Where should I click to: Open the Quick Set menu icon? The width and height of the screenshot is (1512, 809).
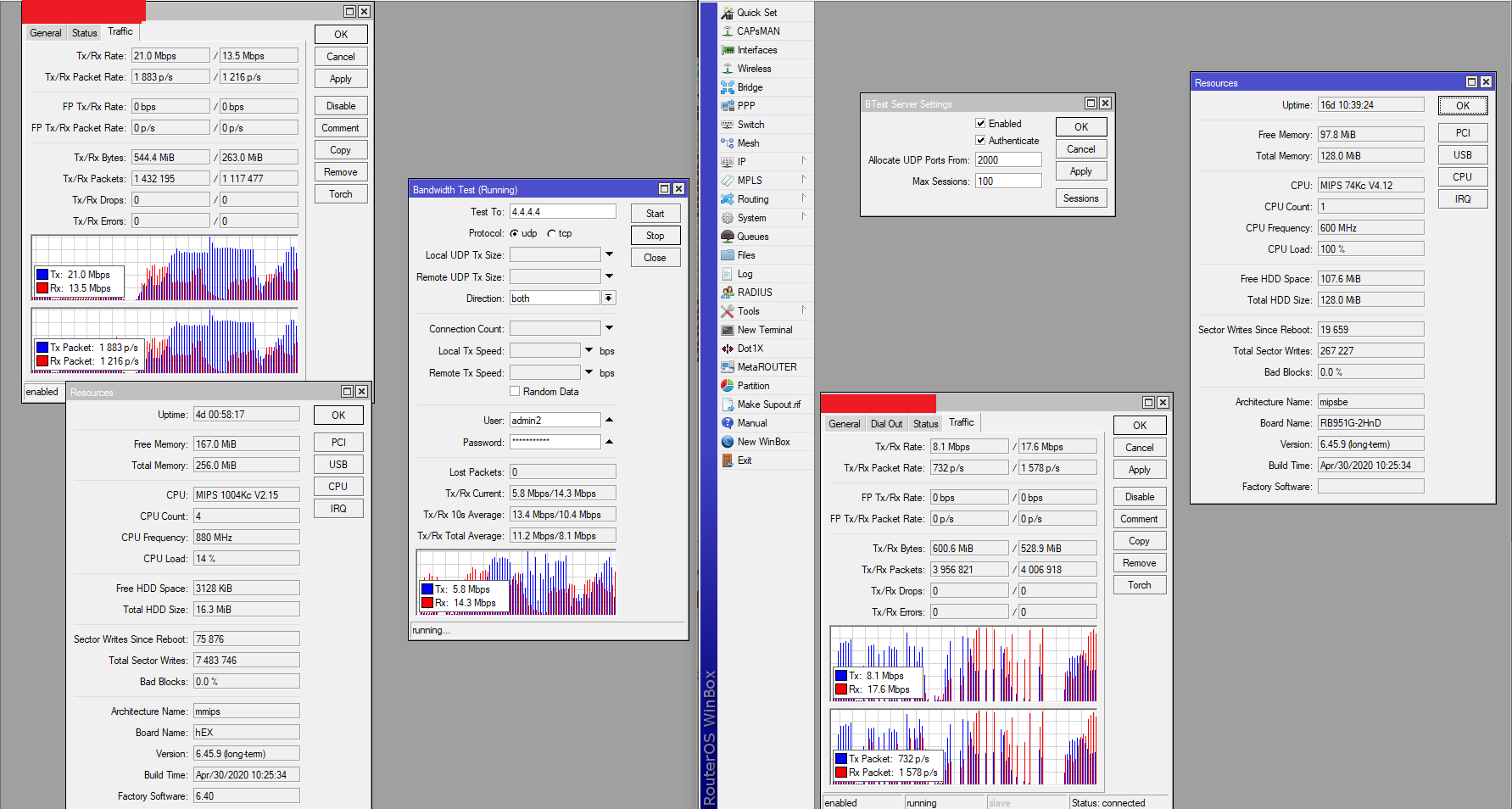pyautogui.click(x=727, y=13)
